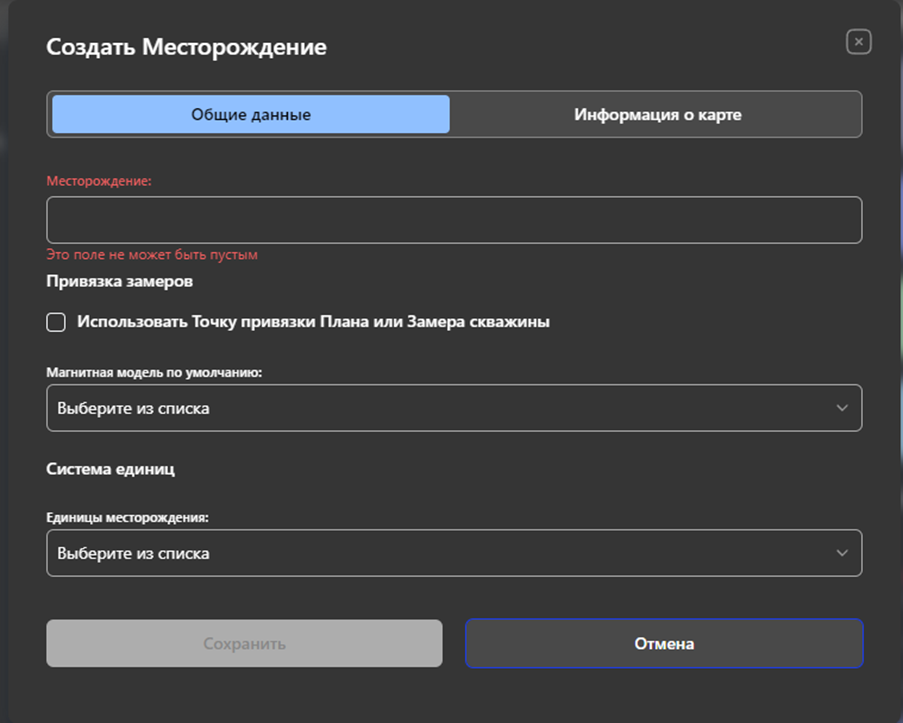
Task: Switch to the Общие данные tab
Action: point(251,114)
